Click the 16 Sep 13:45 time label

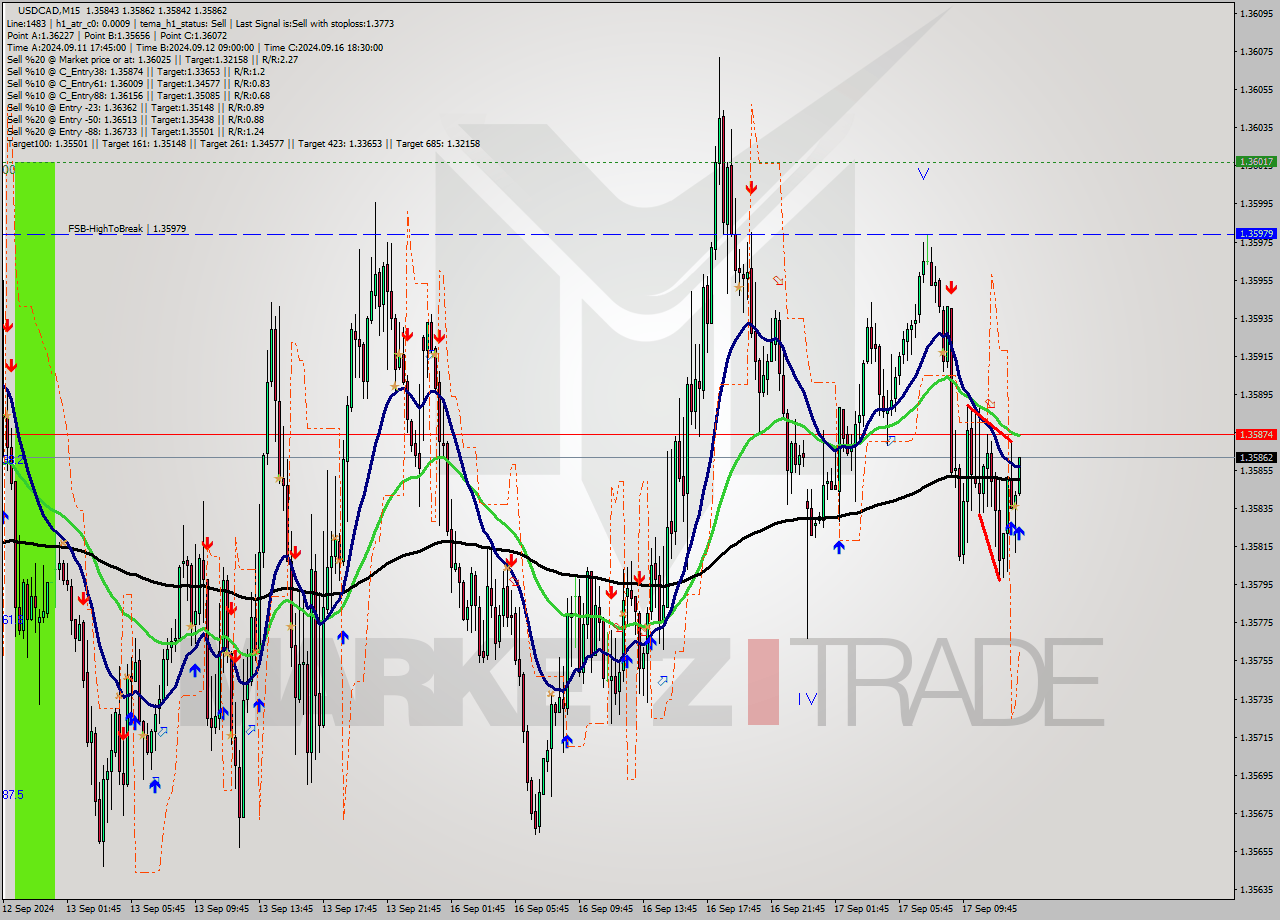click(669, 909)
